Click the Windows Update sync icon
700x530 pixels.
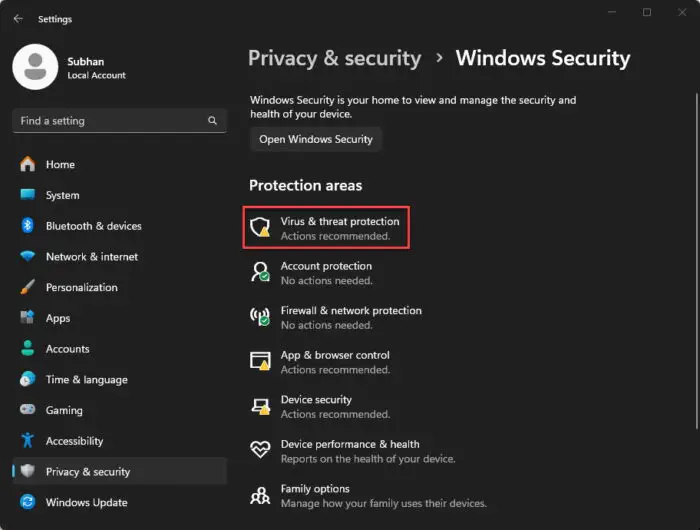[28, 502]
